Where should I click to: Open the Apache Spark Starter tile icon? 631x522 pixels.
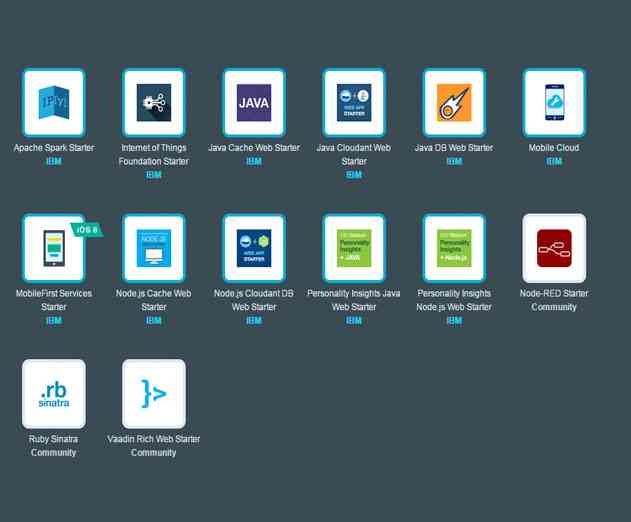54,103
